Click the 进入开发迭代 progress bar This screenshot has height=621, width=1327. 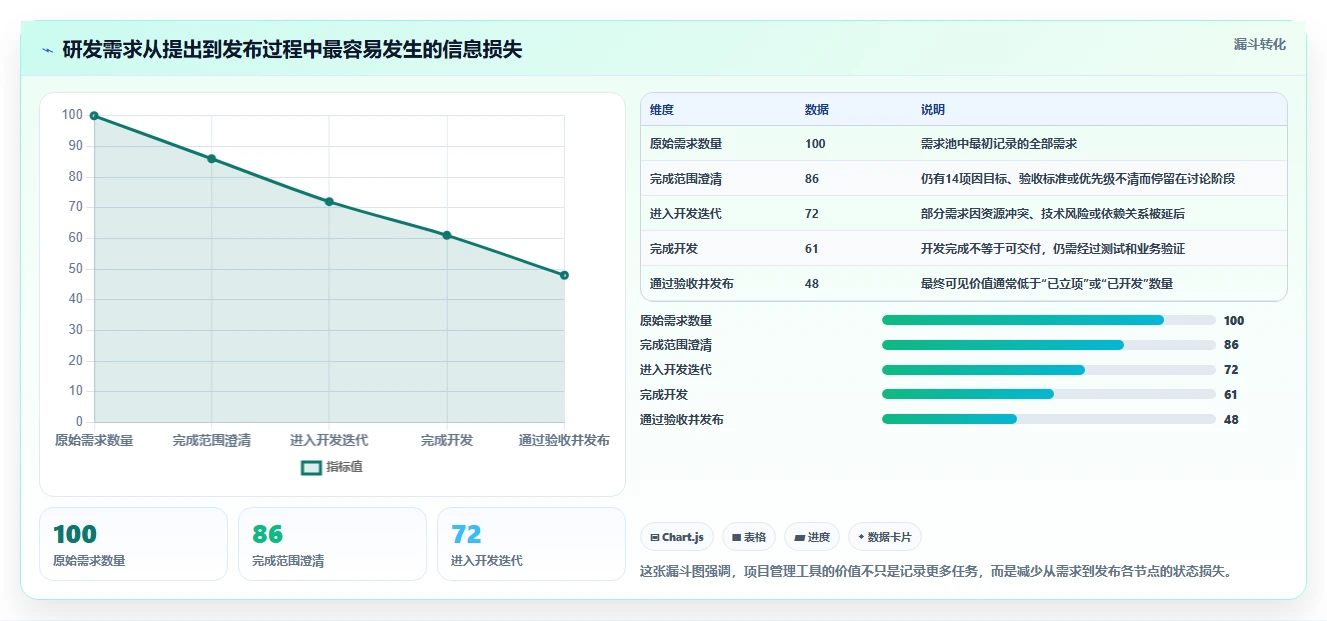(1049, 370)
